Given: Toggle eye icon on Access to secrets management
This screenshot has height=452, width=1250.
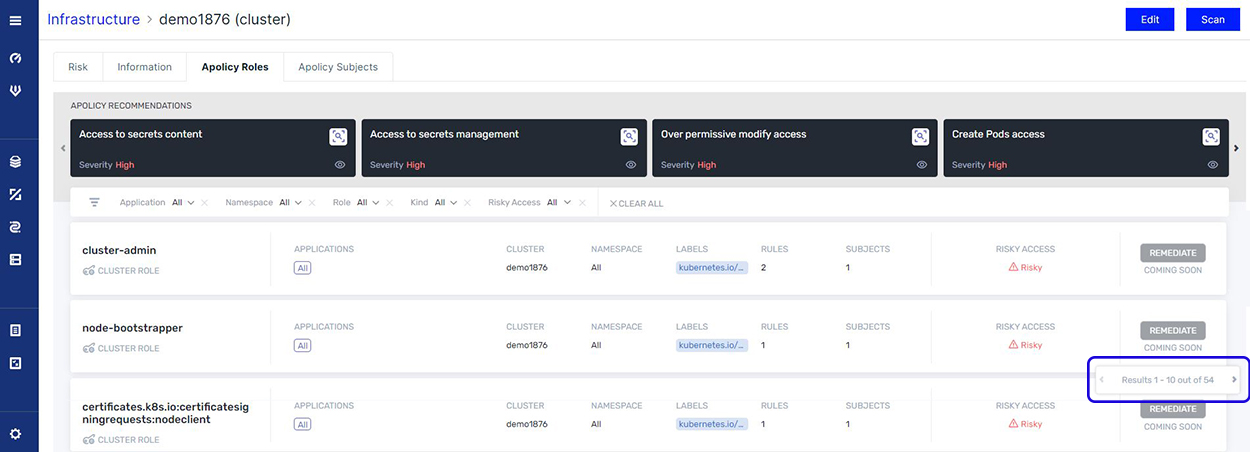Looking at the screenshot, I should pos(631,165).
